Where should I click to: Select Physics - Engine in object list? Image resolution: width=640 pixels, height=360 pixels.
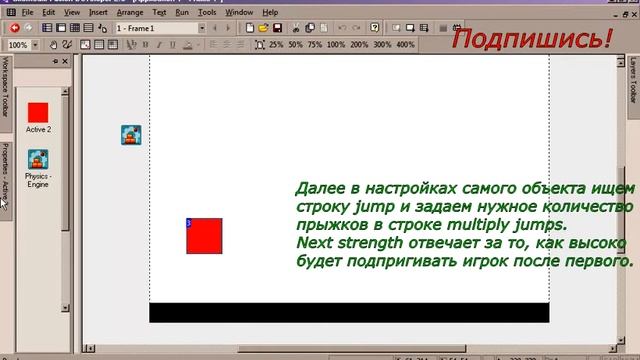click(38, 168)
